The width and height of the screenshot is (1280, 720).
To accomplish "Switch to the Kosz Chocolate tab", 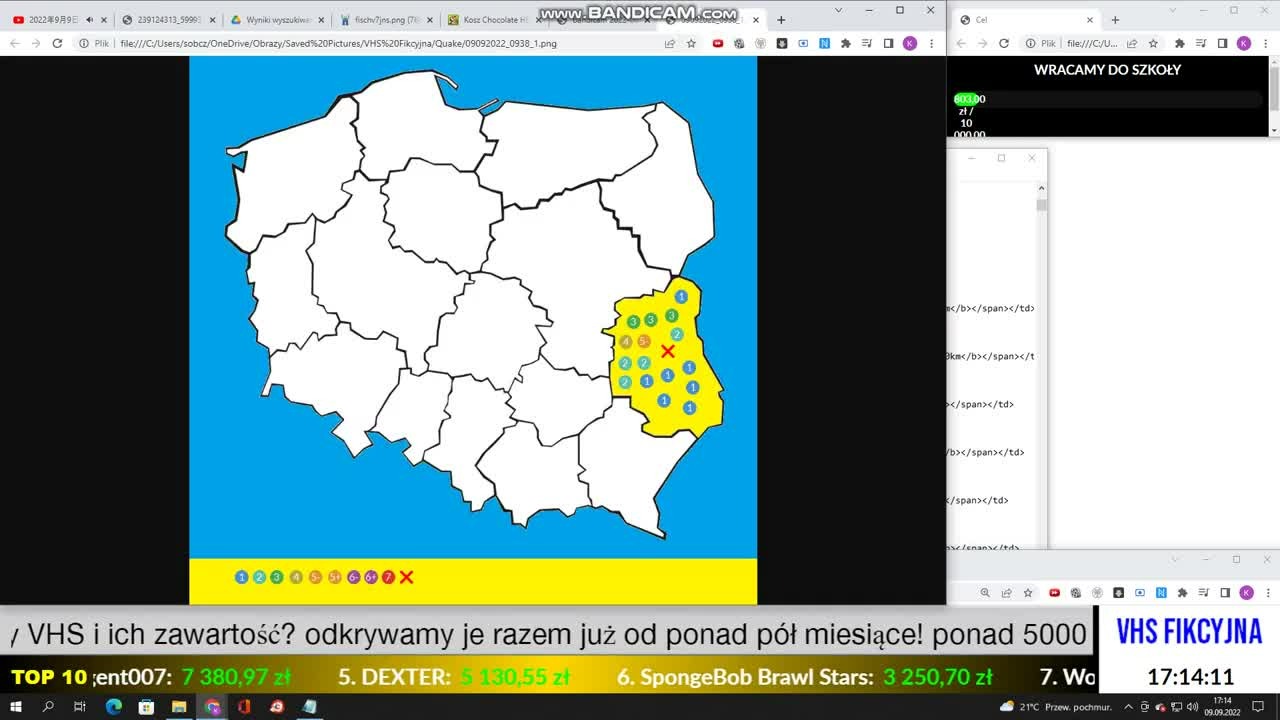I will coord(488,20).
